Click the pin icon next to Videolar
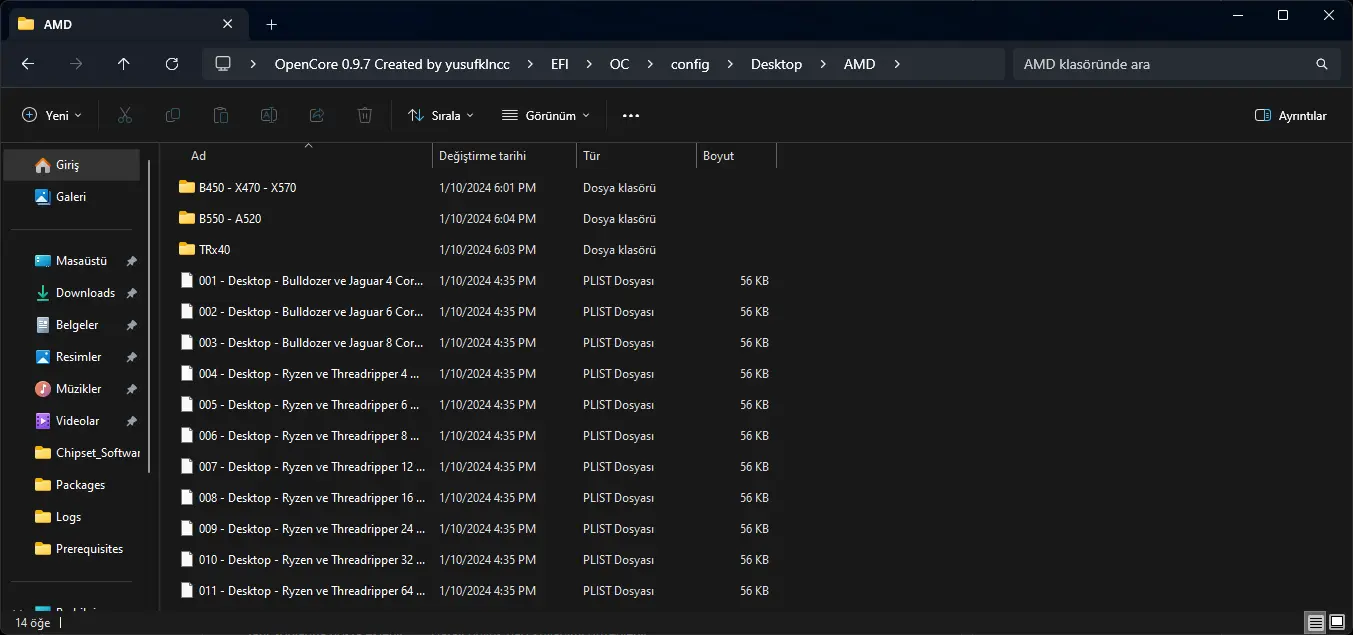This screenshot has width=1353, height=635. [131, 421]
